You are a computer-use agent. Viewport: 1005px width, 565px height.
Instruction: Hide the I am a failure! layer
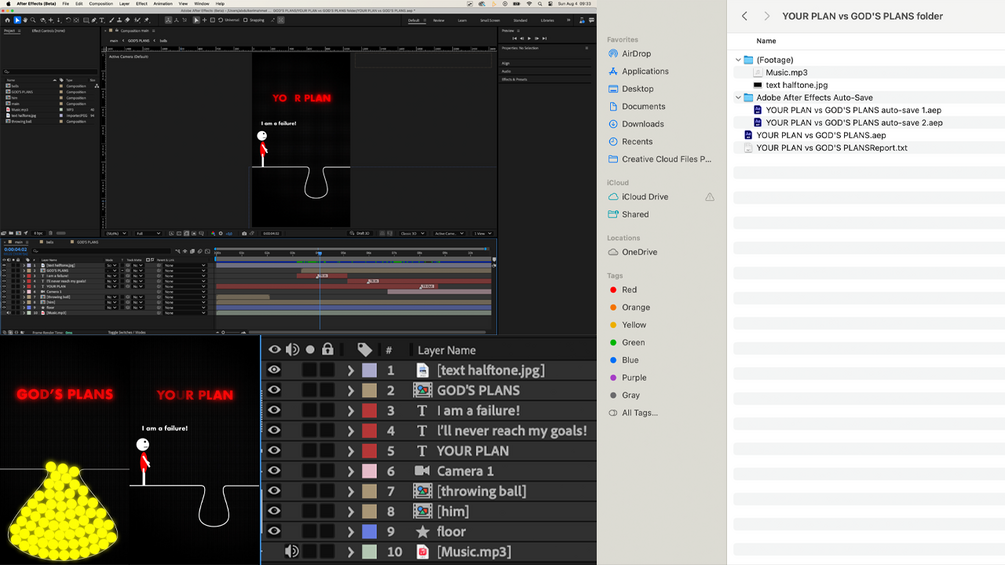click(x=274, y=410)
